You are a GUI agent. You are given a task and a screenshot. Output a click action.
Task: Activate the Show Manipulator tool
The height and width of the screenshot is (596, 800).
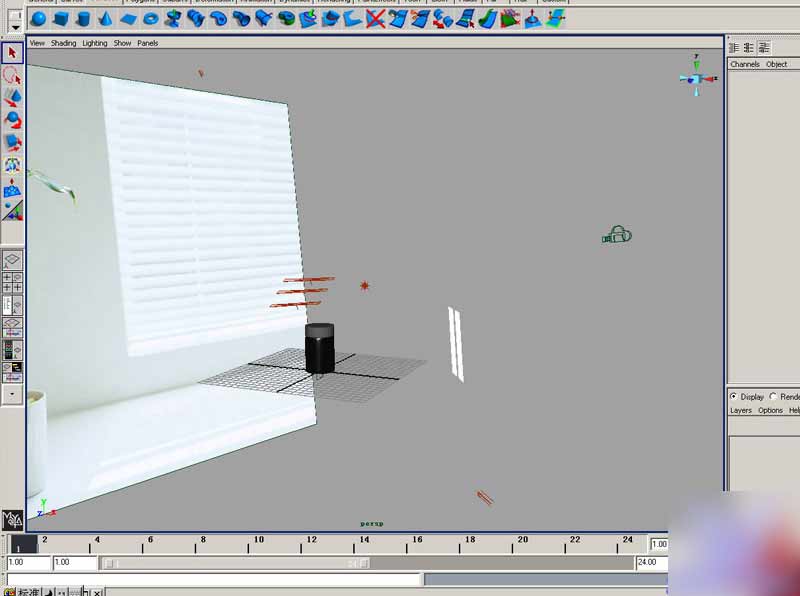pos(12,165)
